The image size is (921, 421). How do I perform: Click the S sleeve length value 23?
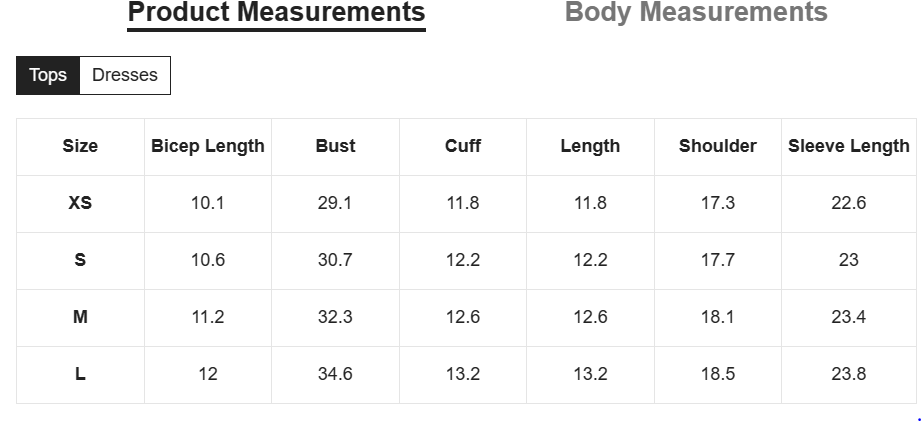click(849, 260)
